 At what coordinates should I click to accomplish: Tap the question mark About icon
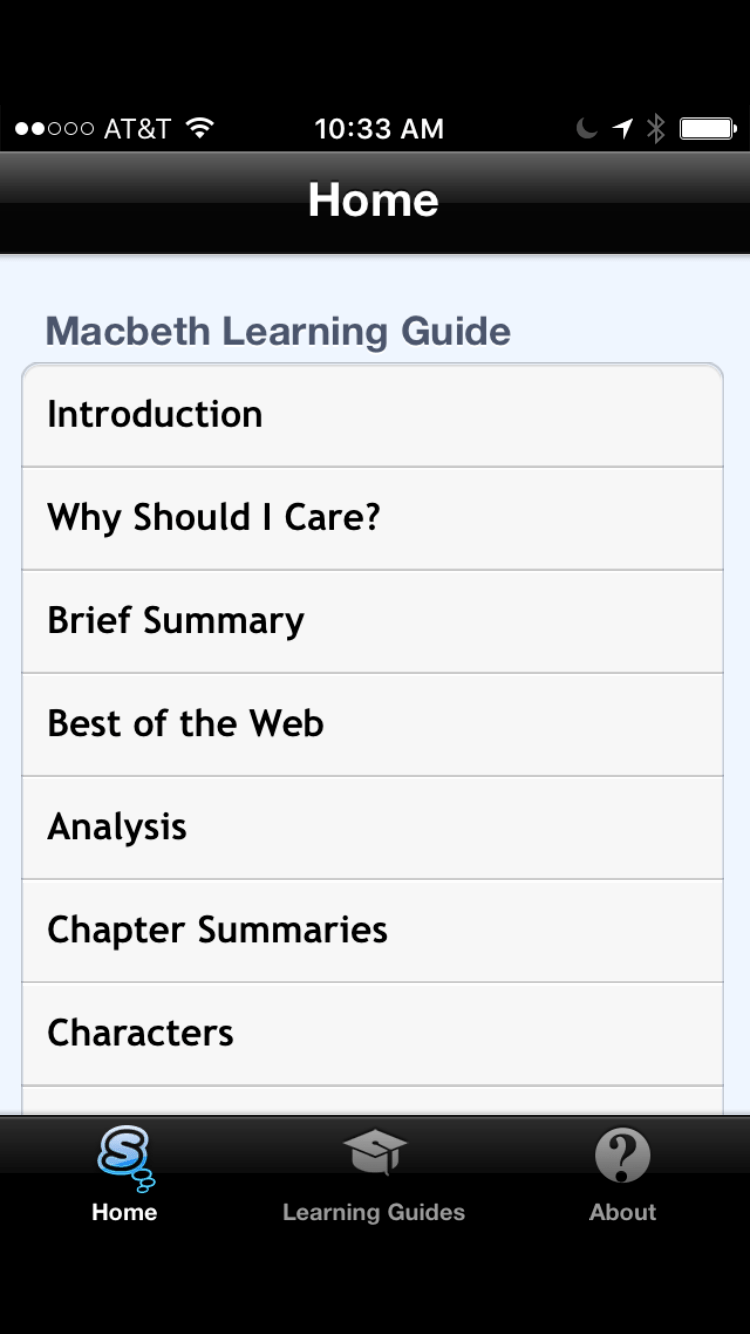pyautogui.click(x=622, y=1156)
